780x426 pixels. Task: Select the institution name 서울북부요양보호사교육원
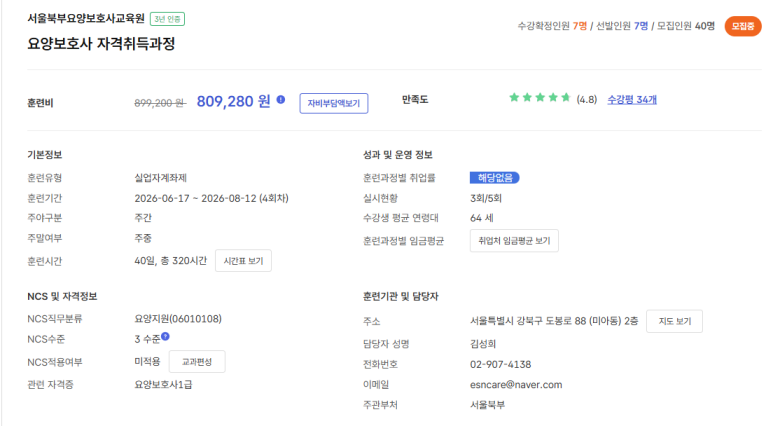[86, 18]
